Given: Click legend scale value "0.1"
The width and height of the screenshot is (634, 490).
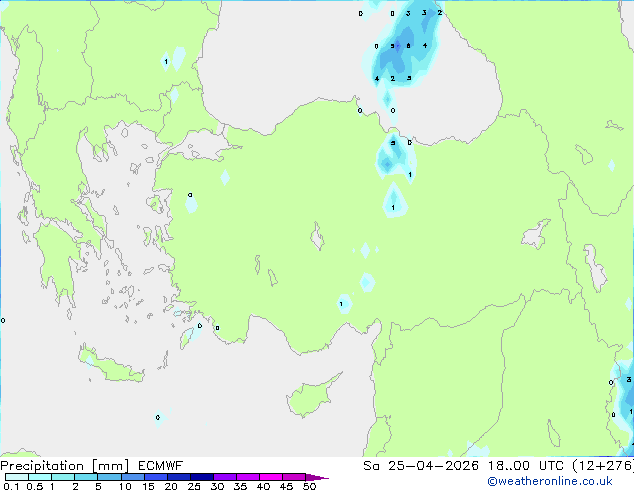Looking at the screenshot, I should point(11,486).
